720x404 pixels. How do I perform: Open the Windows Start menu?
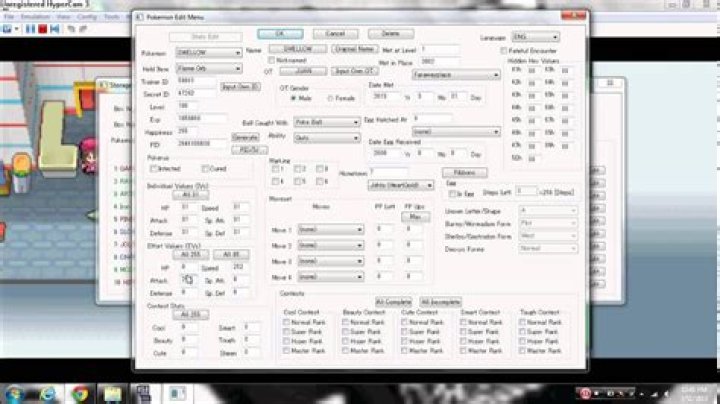pos(14,393)
